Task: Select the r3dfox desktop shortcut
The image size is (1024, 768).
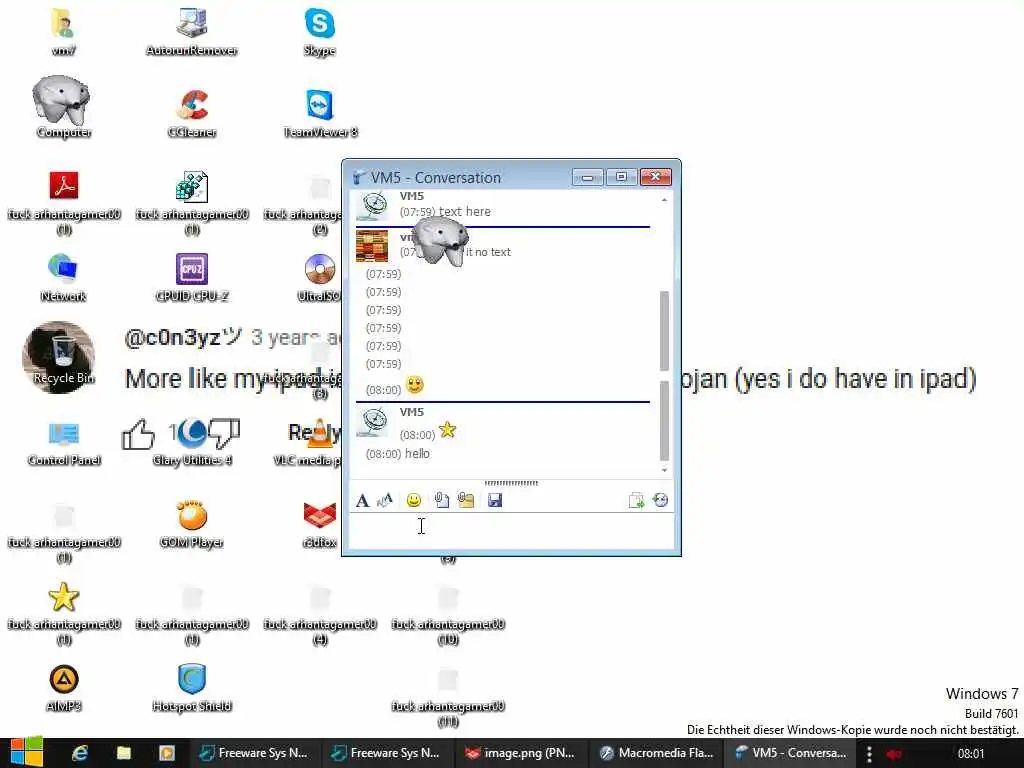Action: point(319,524)
